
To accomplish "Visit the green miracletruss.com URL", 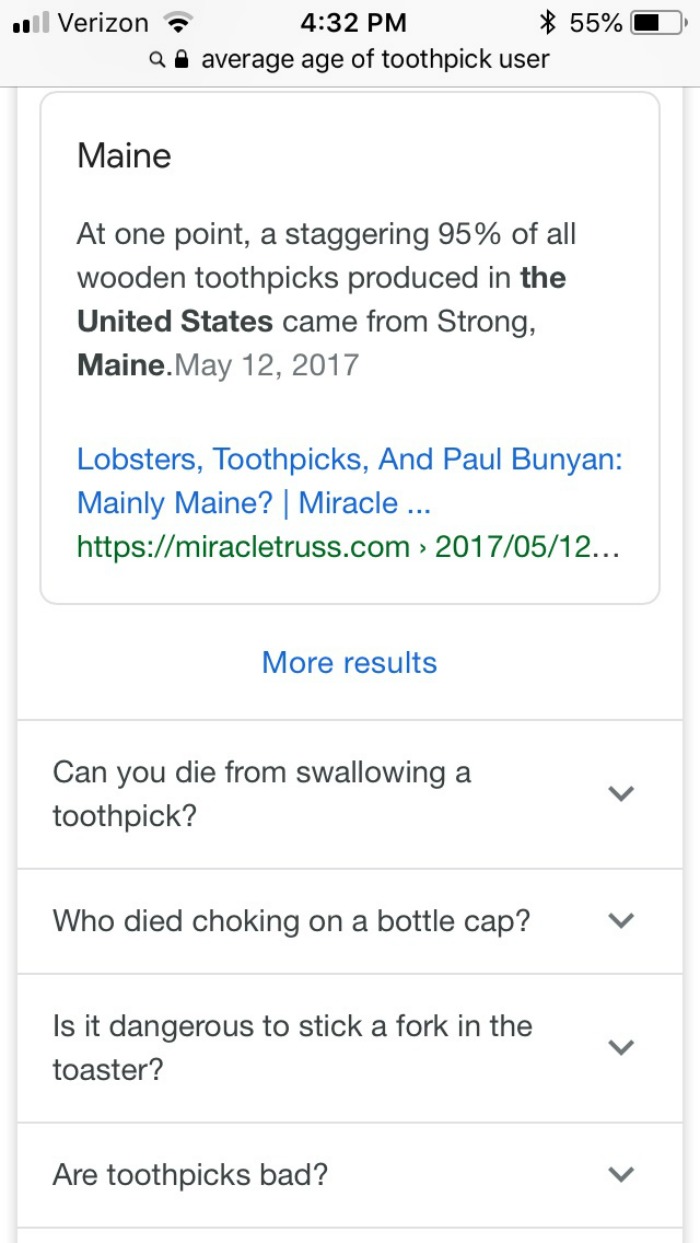I will [x=347, y=547].
